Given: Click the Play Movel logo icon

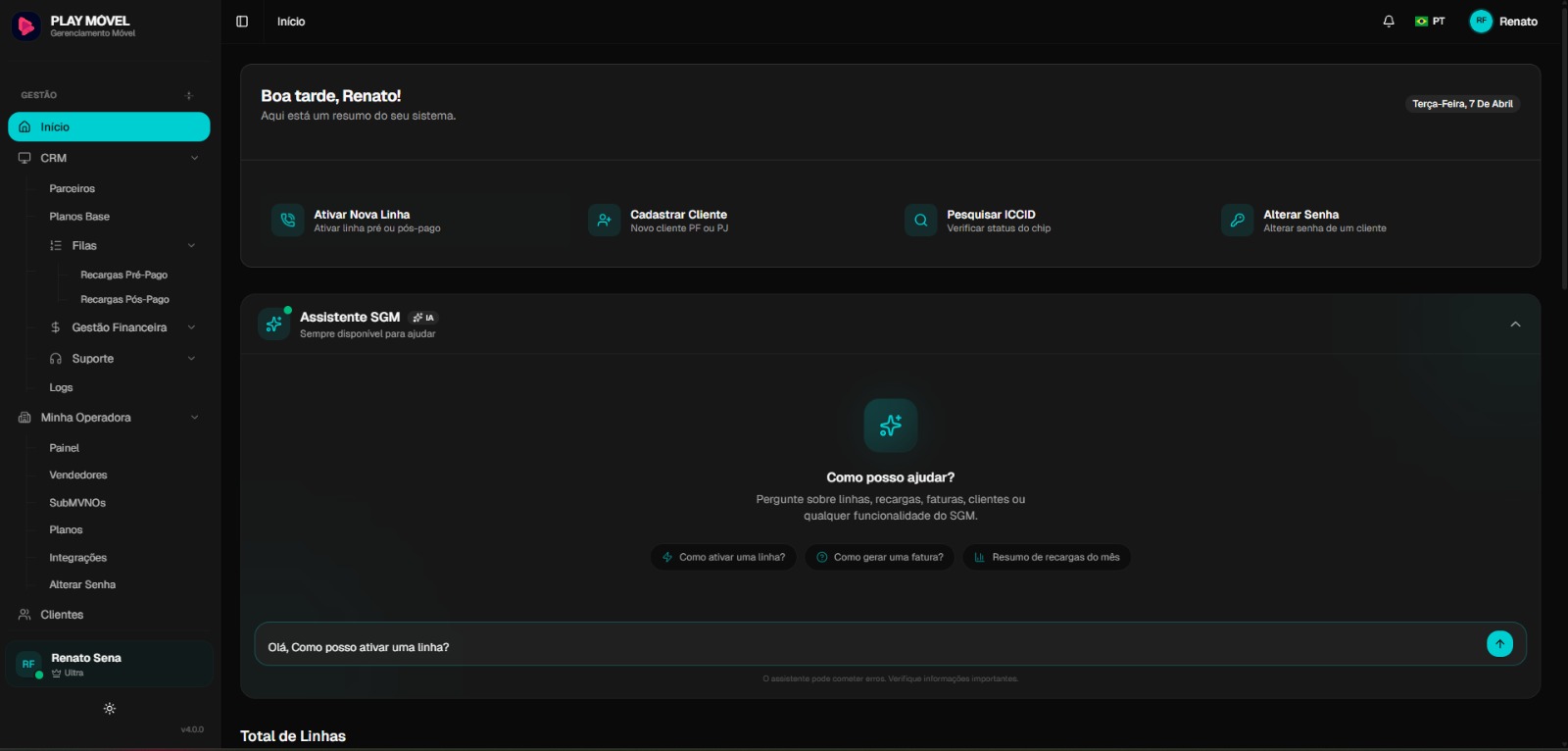Looking at the screenshot, I should [x=25, y=25].
